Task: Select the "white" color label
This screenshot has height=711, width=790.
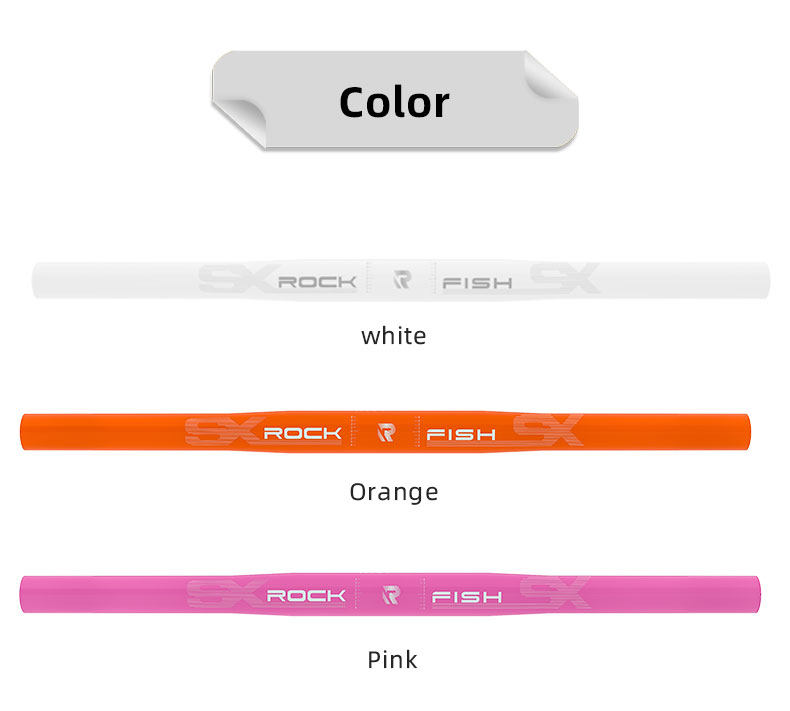Action: pyautogui.click(x=394, y=336)
